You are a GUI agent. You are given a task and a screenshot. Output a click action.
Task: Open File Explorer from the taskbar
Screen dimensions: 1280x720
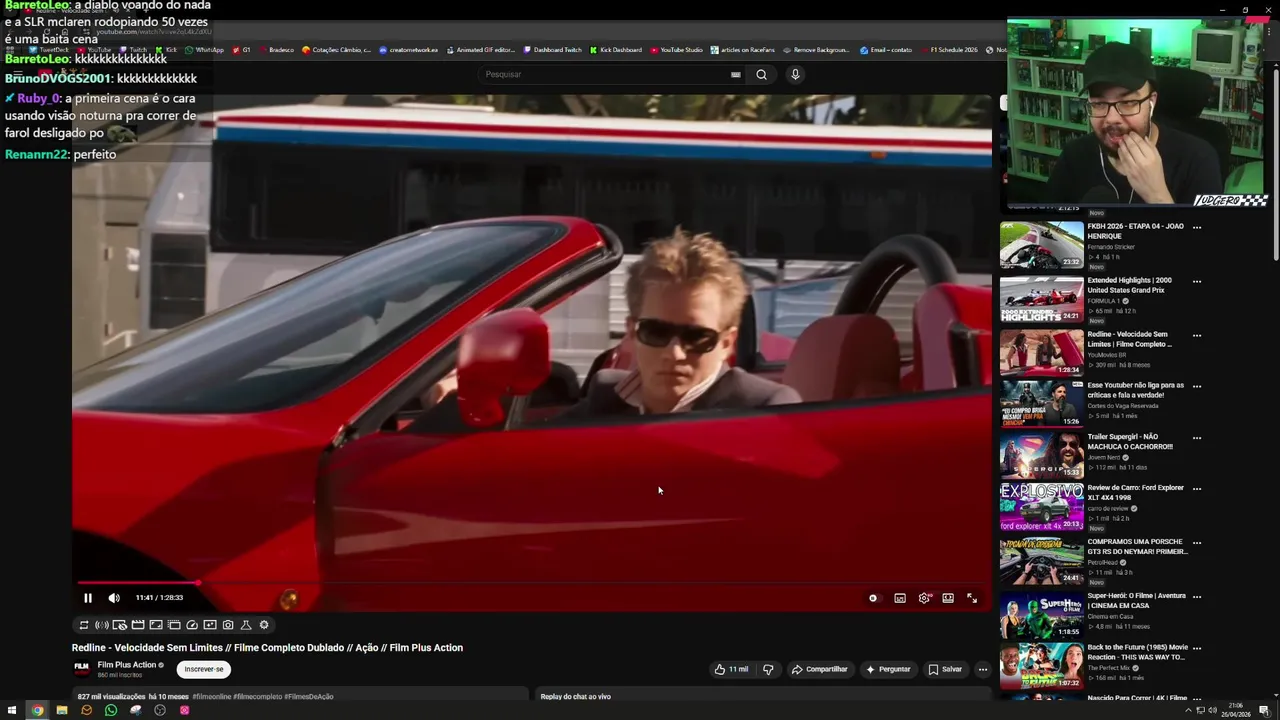tap(62, 710)
